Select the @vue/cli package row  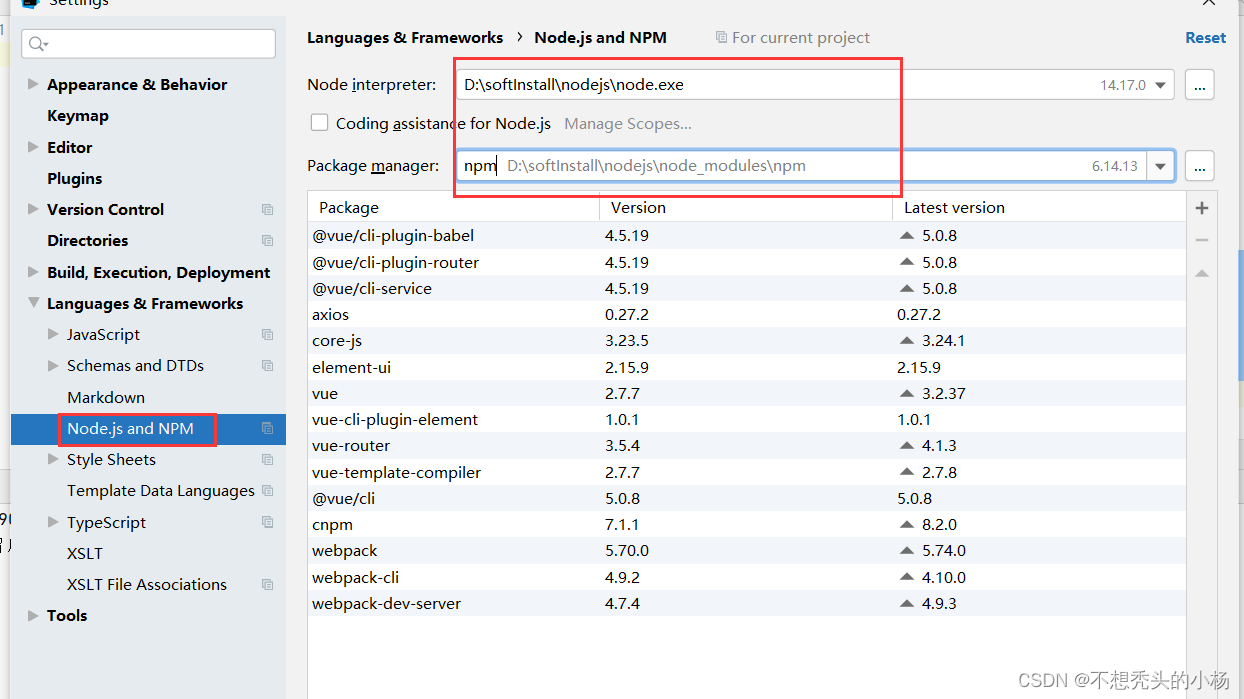pyautogui.click(x=747, y=499)
